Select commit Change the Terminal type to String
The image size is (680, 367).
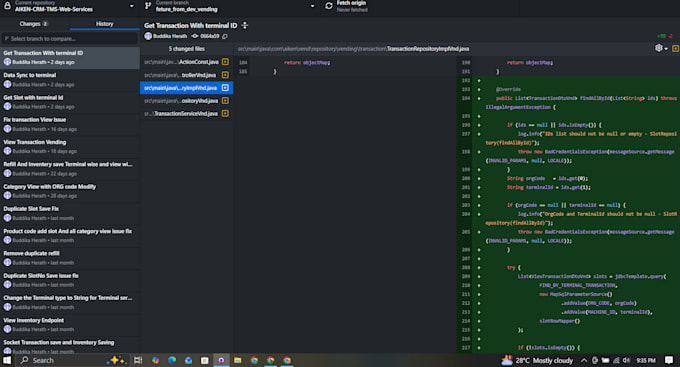click(69, 302)
